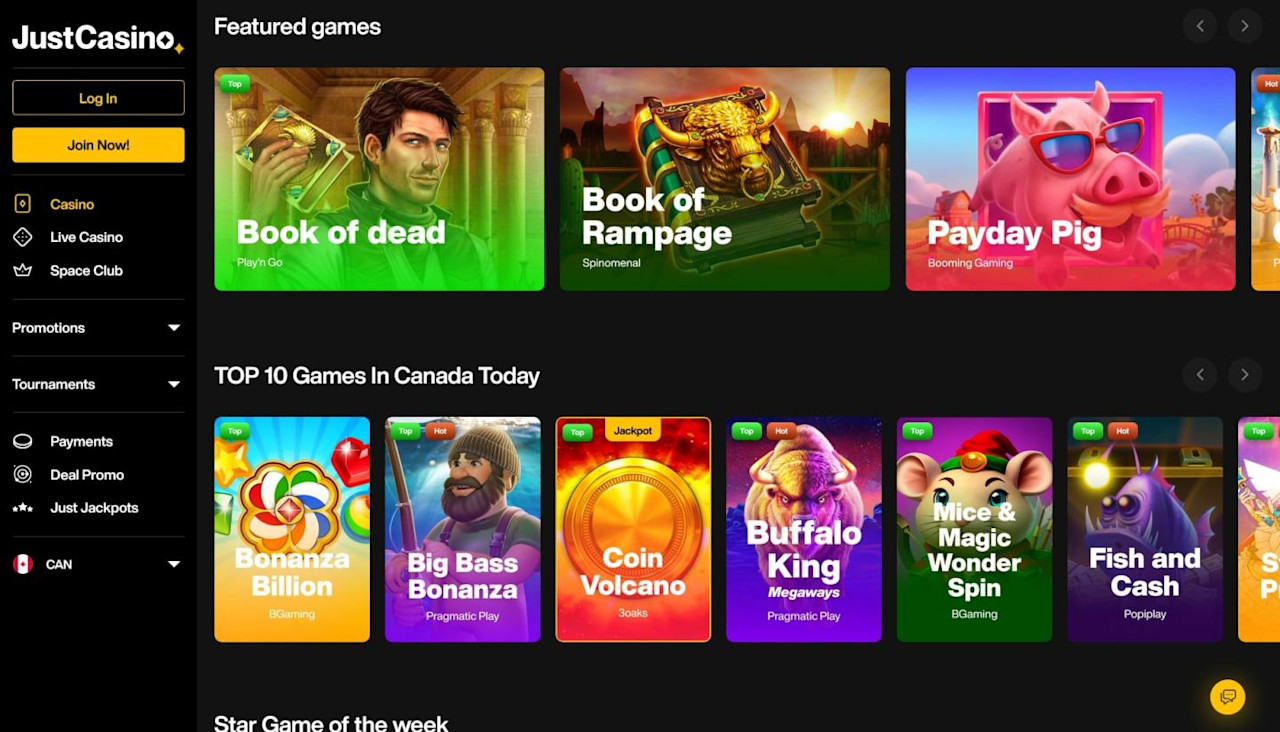Expand the Promotions menu
The width and height of the screenshot is (1280, 732).
(x=98, y=328)
